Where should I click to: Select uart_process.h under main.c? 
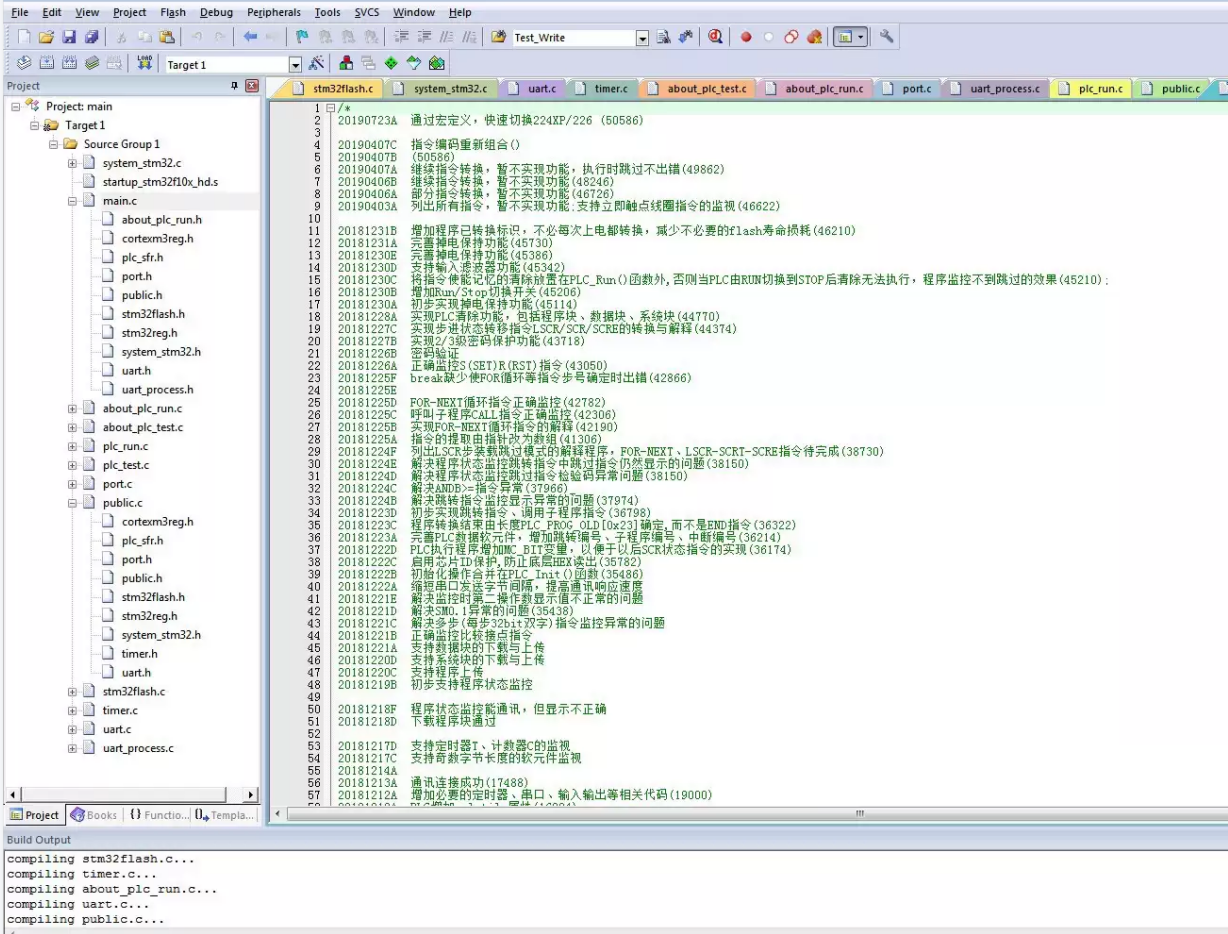(x=157, y=390)
